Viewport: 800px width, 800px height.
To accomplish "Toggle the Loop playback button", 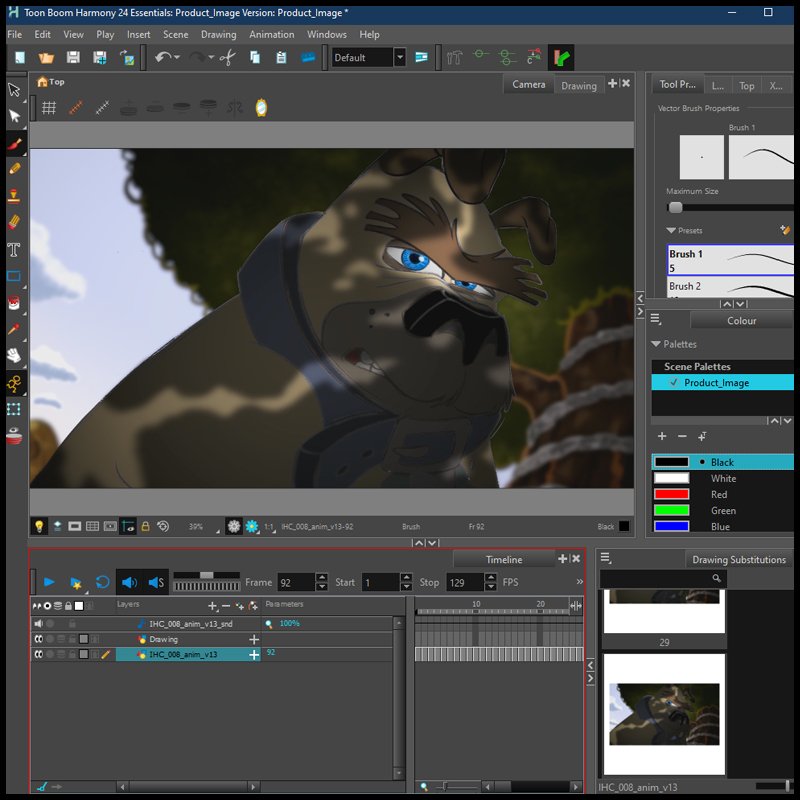I will [103, 582].
